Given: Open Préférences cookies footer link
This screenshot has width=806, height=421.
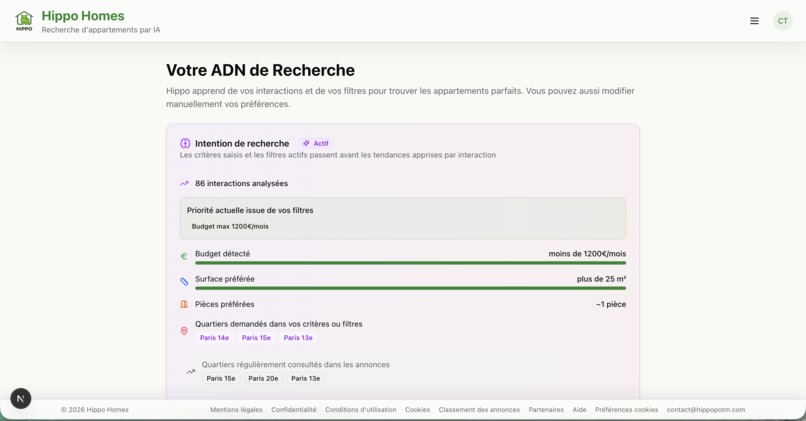Looking at the screenshot, I should tap(627, 410).
